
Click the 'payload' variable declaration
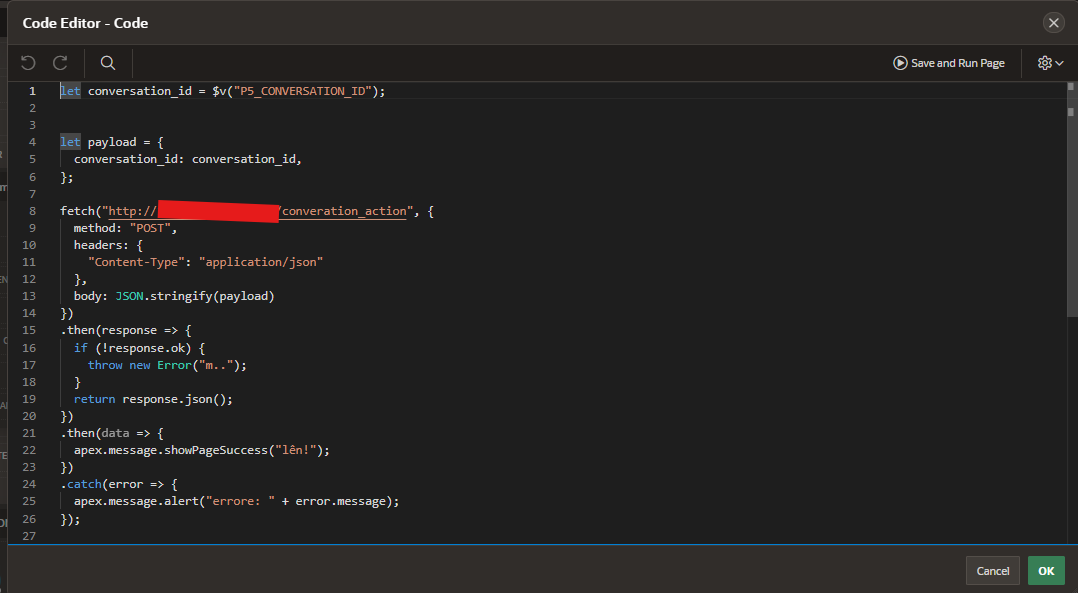coord(112,142)
